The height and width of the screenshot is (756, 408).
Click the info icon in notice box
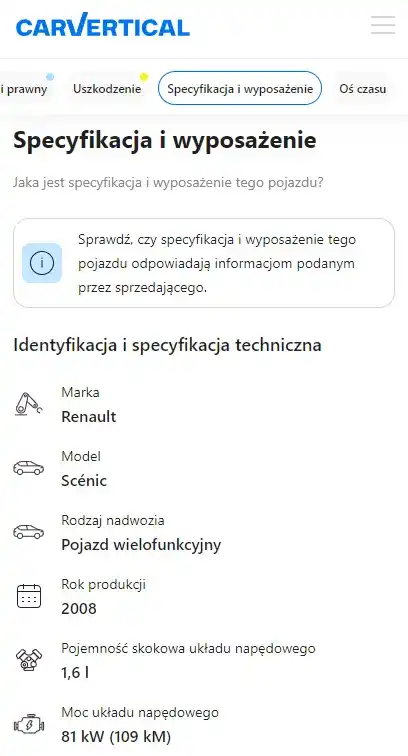42,263
